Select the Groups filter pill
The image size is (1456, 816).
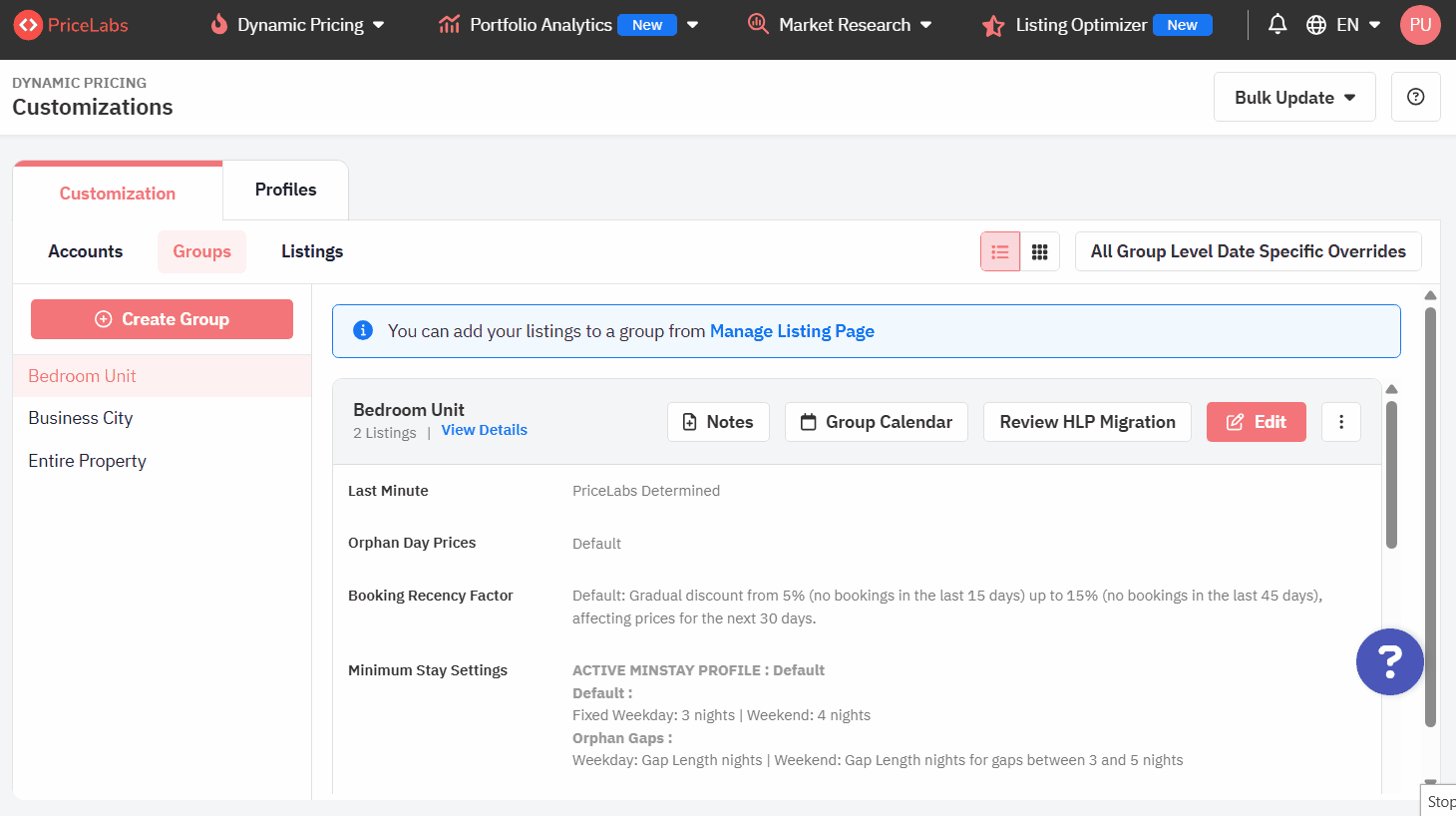point(201,251)
